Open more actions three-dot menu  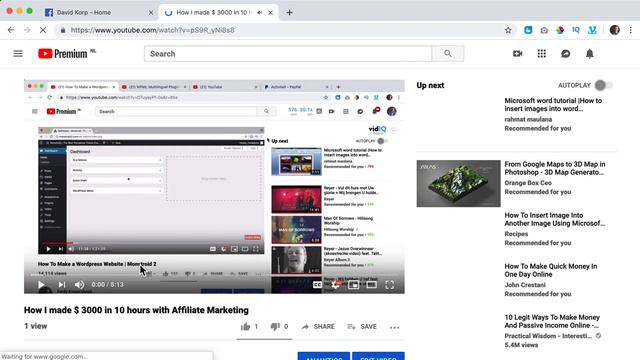(x=394, y=327)
